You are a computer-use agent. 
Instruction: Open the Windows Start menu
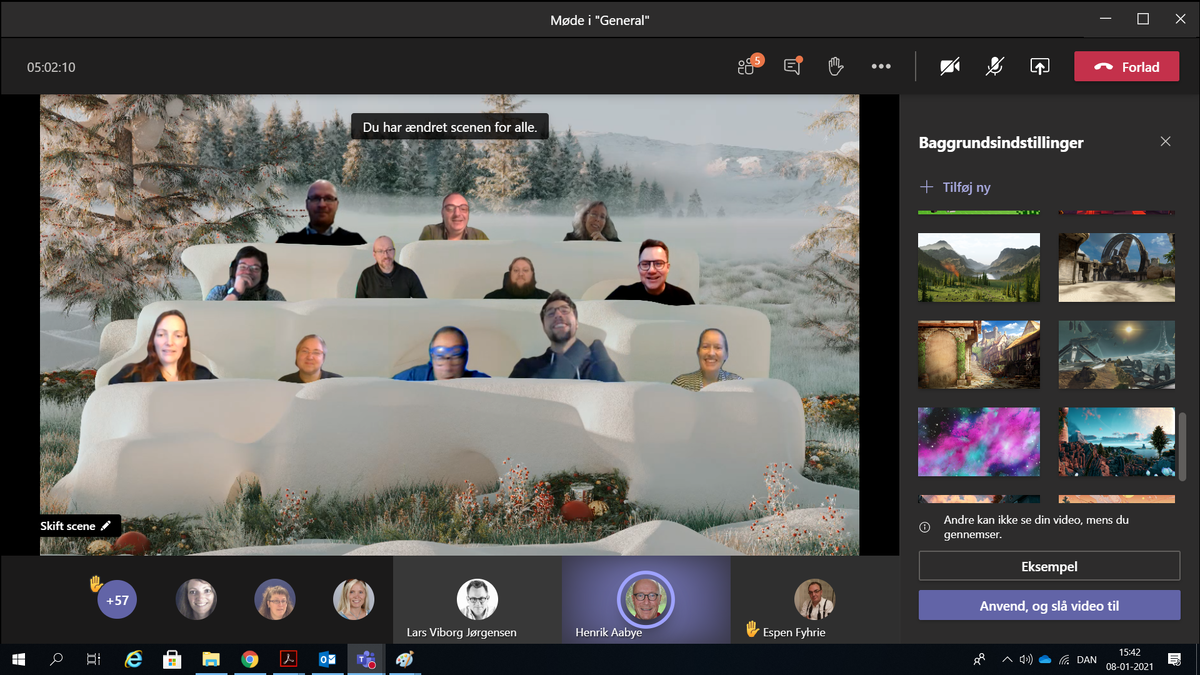[18, 659]
